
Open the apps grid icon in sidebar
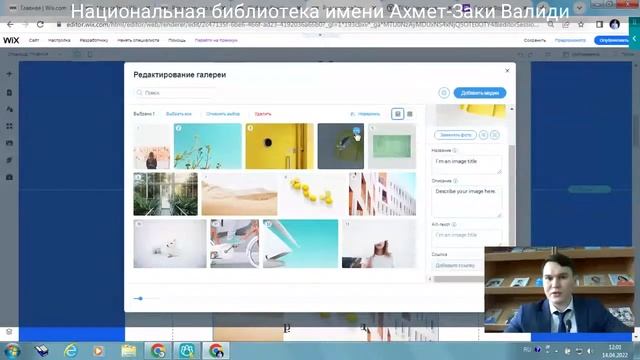point(9,126)
